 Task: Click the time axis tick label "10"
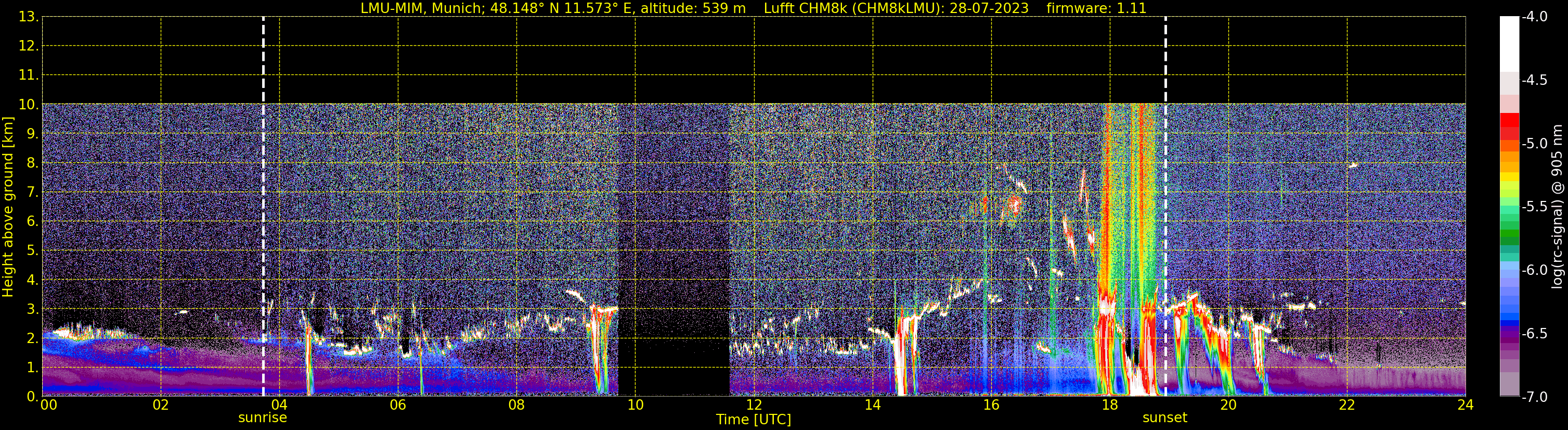(636, 405)
